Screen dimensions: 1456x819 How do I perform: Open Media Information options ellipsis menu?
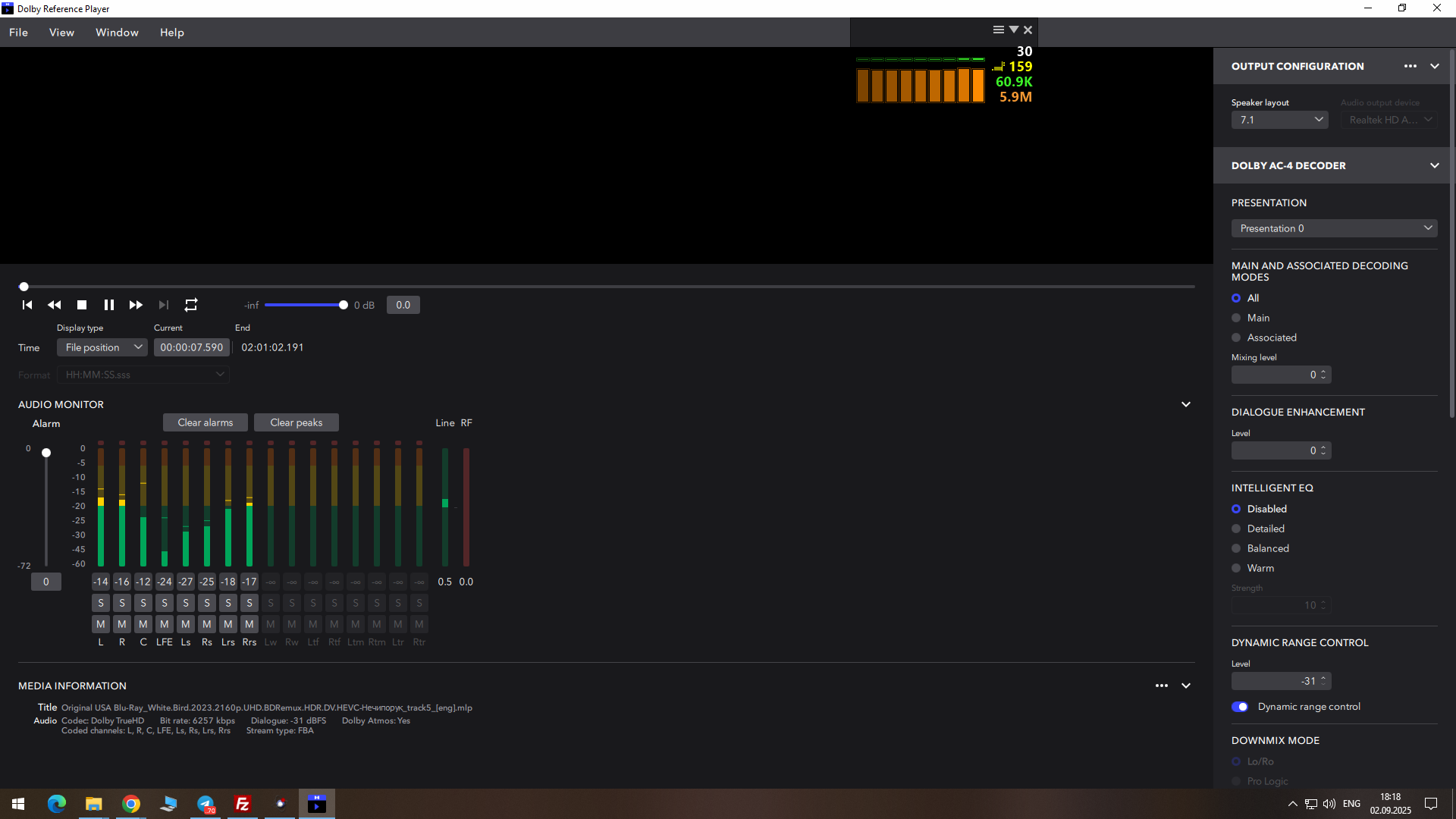click(1161, 686)
